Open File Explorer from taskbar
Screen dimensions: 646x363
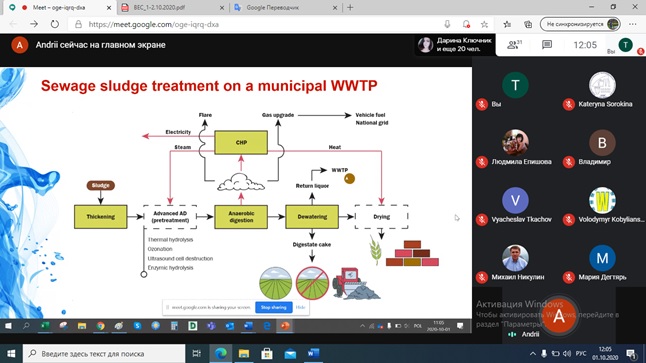[x=244, y=354]
